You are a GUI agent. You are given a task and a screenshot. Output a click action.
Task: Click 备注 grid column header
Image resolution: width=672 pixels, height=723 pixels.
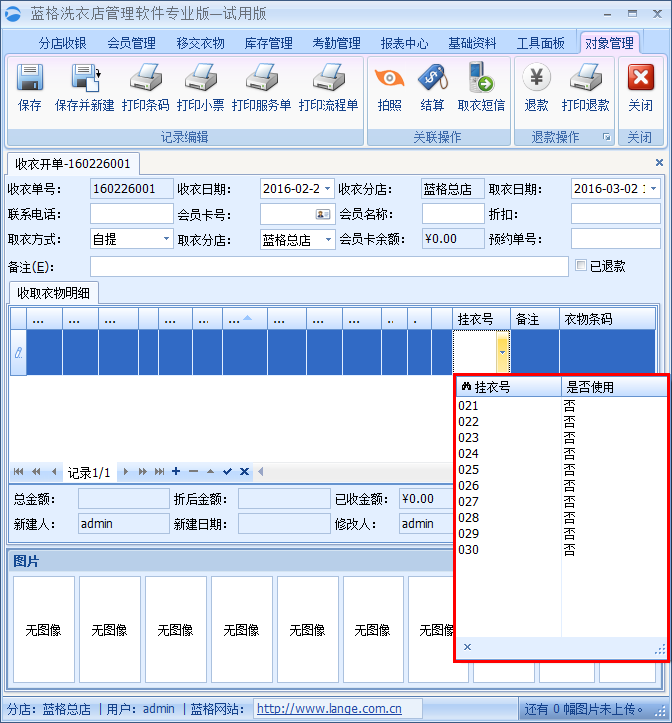(535, 319)
